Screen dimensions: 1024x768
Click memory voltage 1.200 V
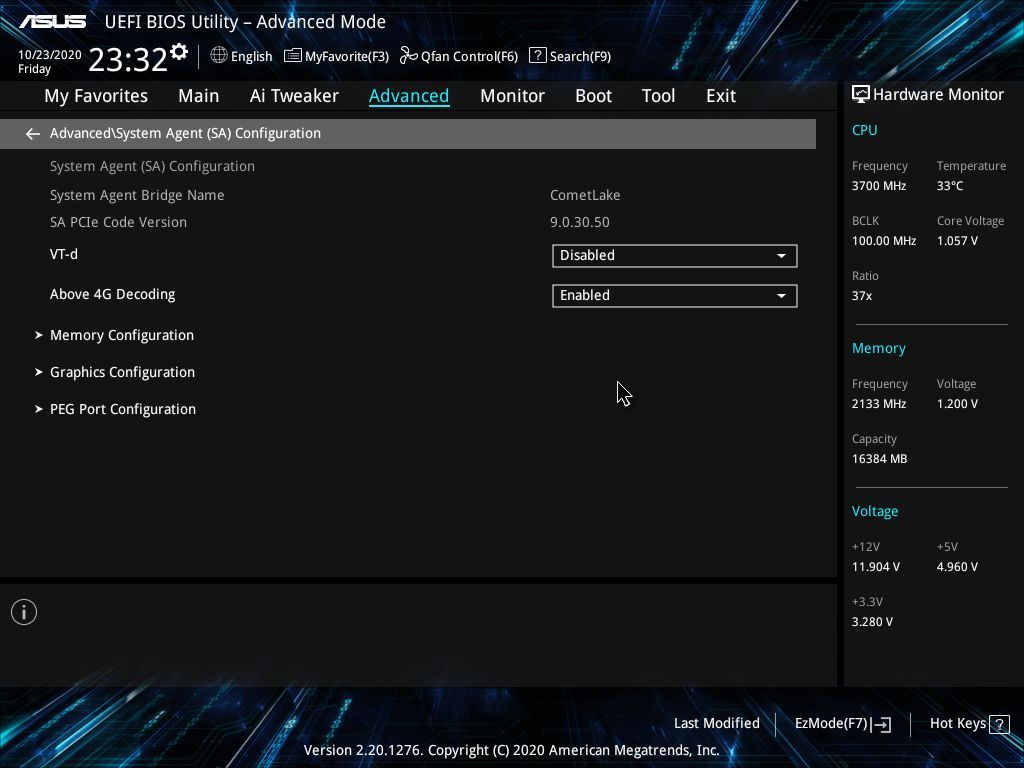click(x=957, y=404)
